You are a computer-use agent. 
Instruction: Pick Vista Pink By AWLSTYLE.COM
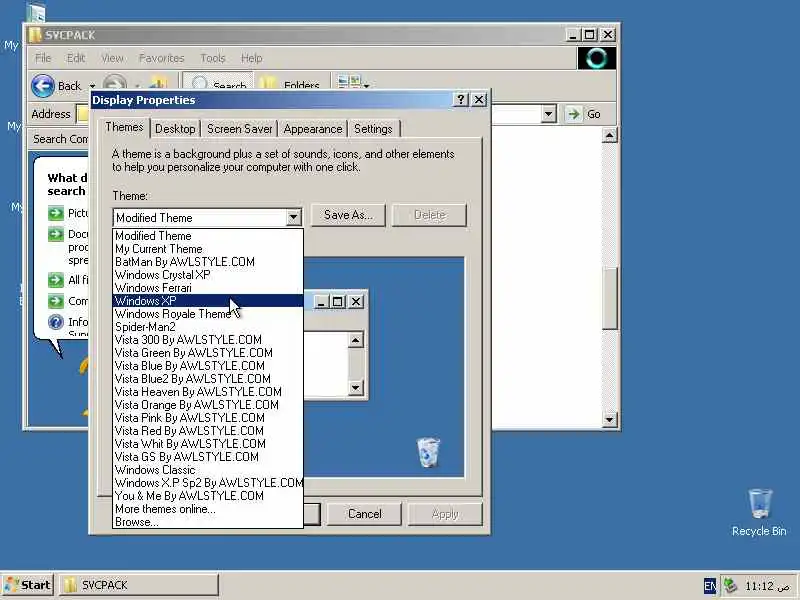(208, 418)
